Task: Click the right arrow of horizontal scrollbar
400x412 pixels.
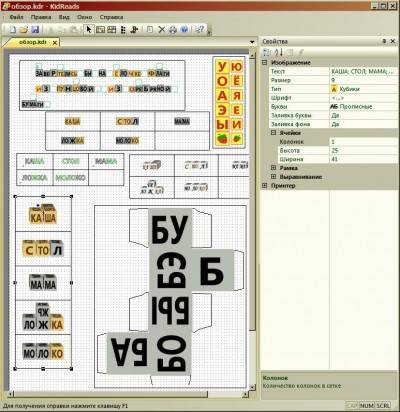Action: coord(246,394)
